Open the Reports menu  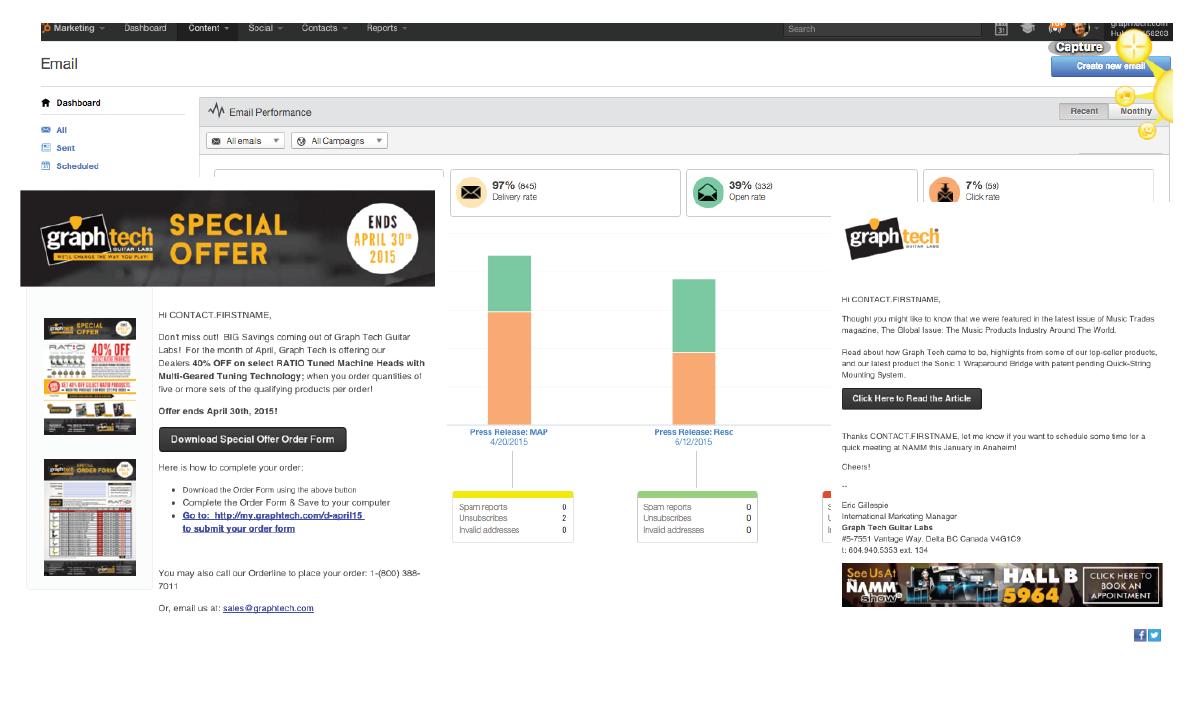tap(387, 28)
